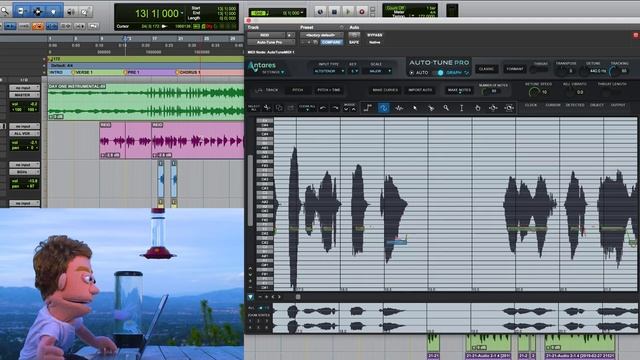Open the CLEAR ALL dropdown
Viewport: 640px width, 360px height.
point(307,107)
